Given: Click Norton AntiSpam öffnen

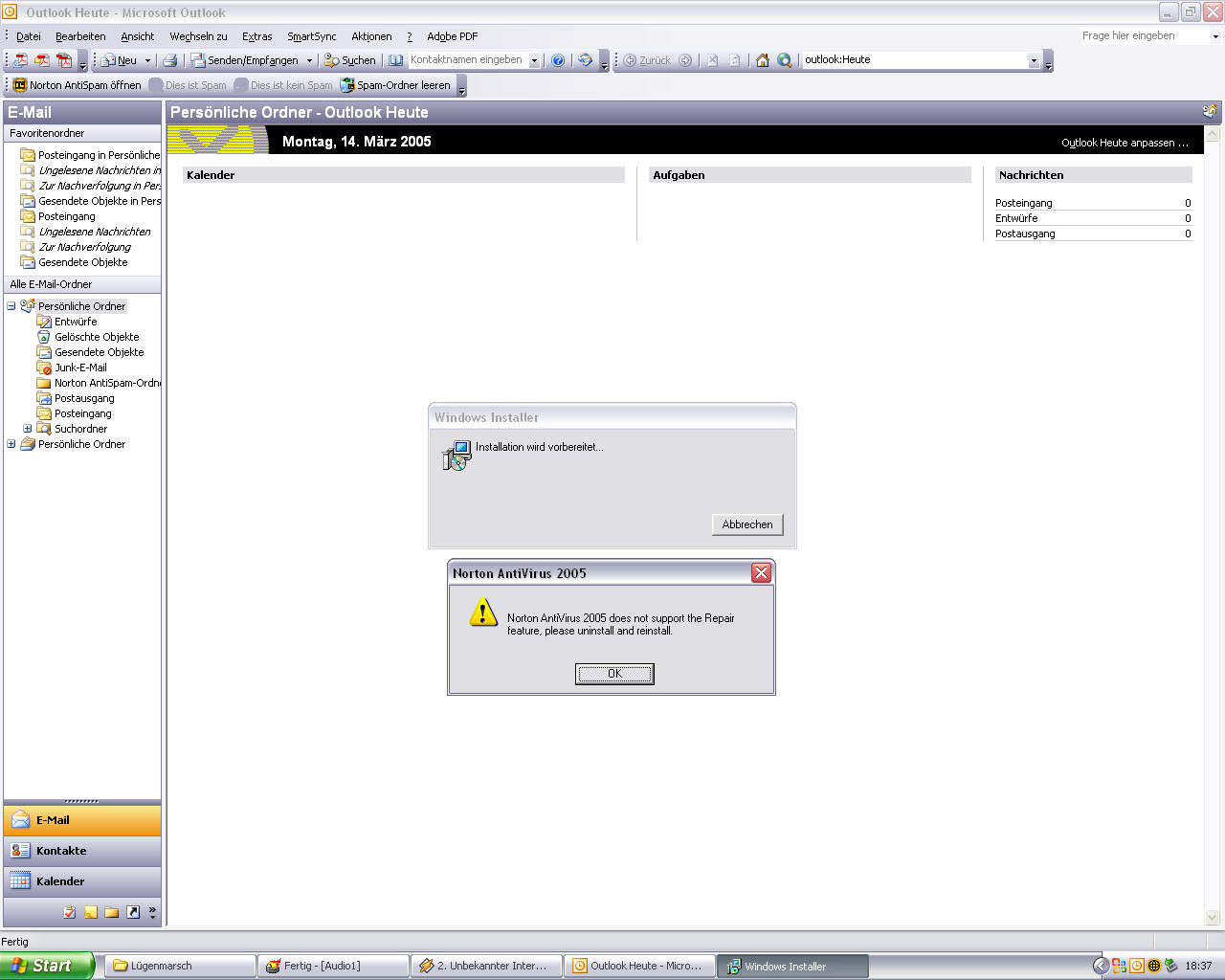Looking at the screenshot, I should [x=78, y=85].
